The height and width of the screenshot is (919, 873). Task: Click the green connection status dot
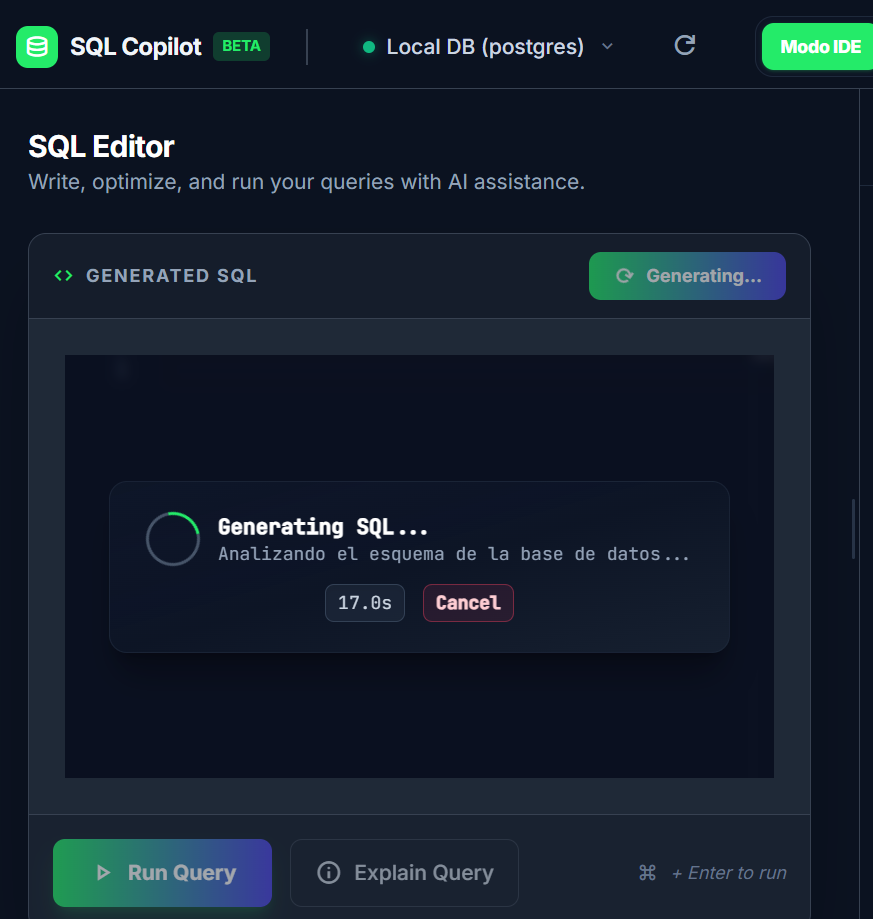(369, 47)
